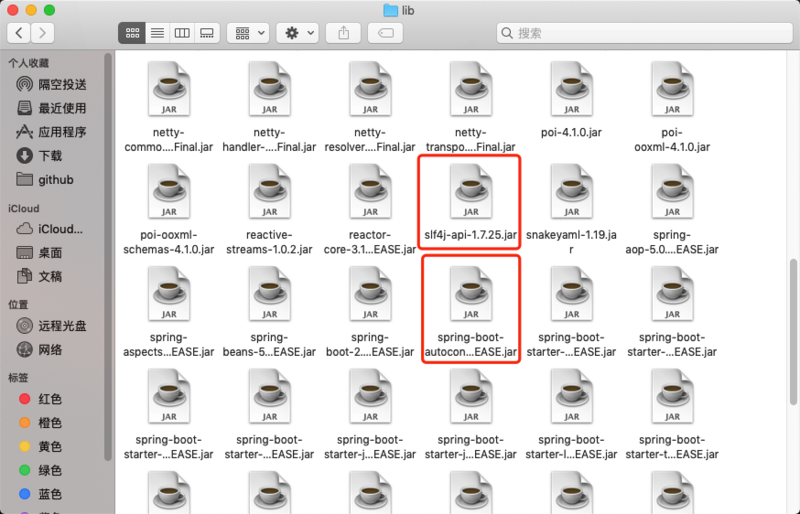Select the 红色 red tag
800x514 pixels.
(x=40, y=399)
